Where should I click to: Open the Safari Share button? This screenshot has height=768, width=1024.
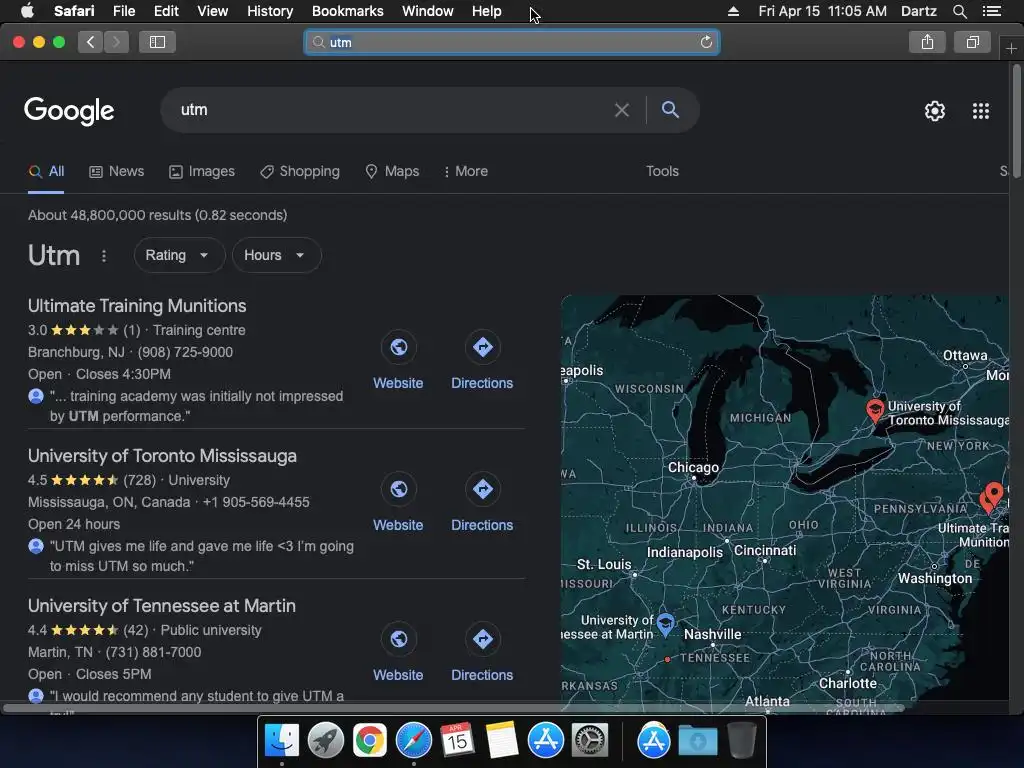(927, 42)
